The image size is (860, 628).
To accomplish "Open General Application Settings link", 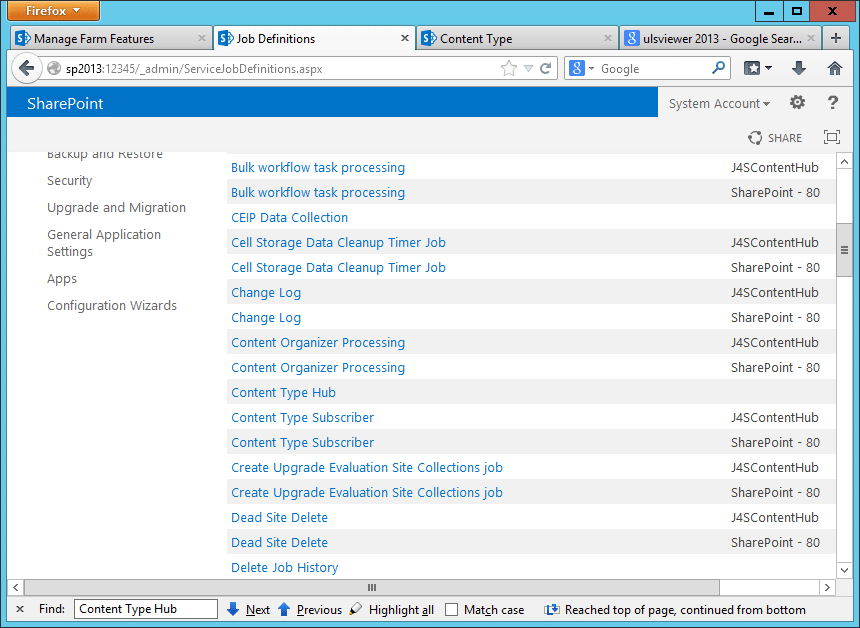I will pyautogui.click(x=104, y=243).
